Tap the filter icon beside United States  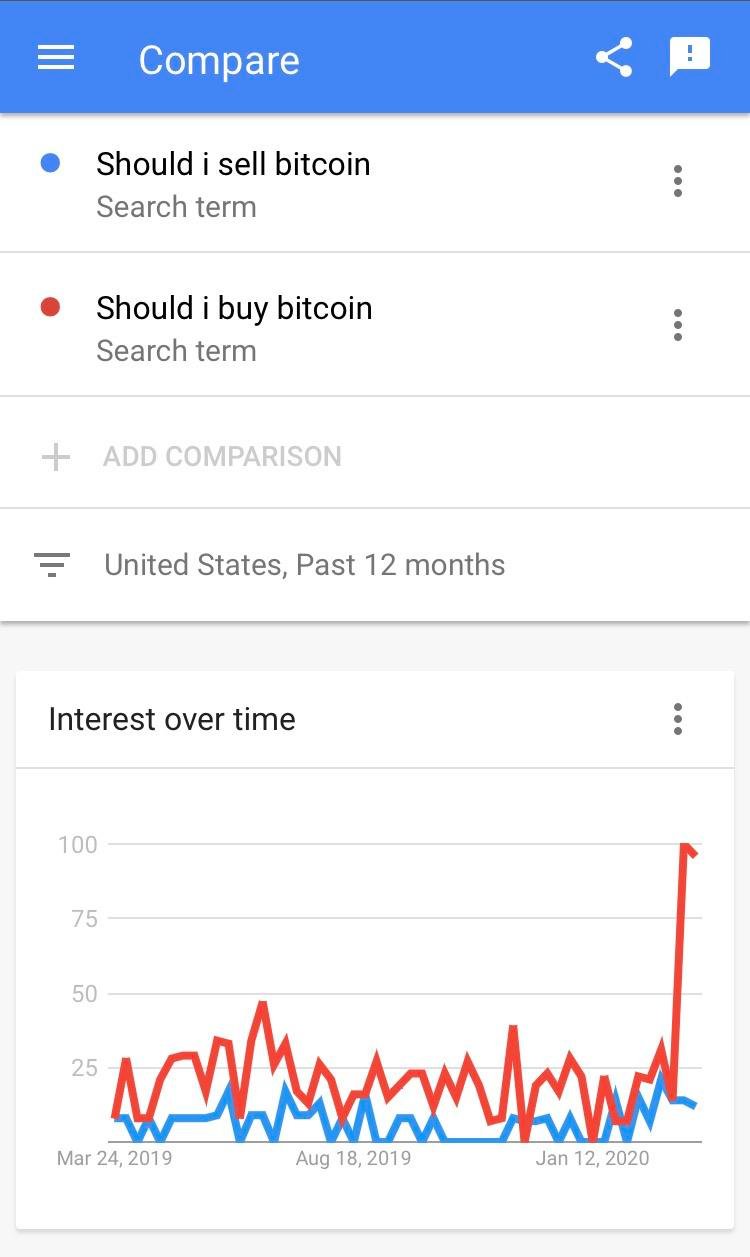pos(52,565)
